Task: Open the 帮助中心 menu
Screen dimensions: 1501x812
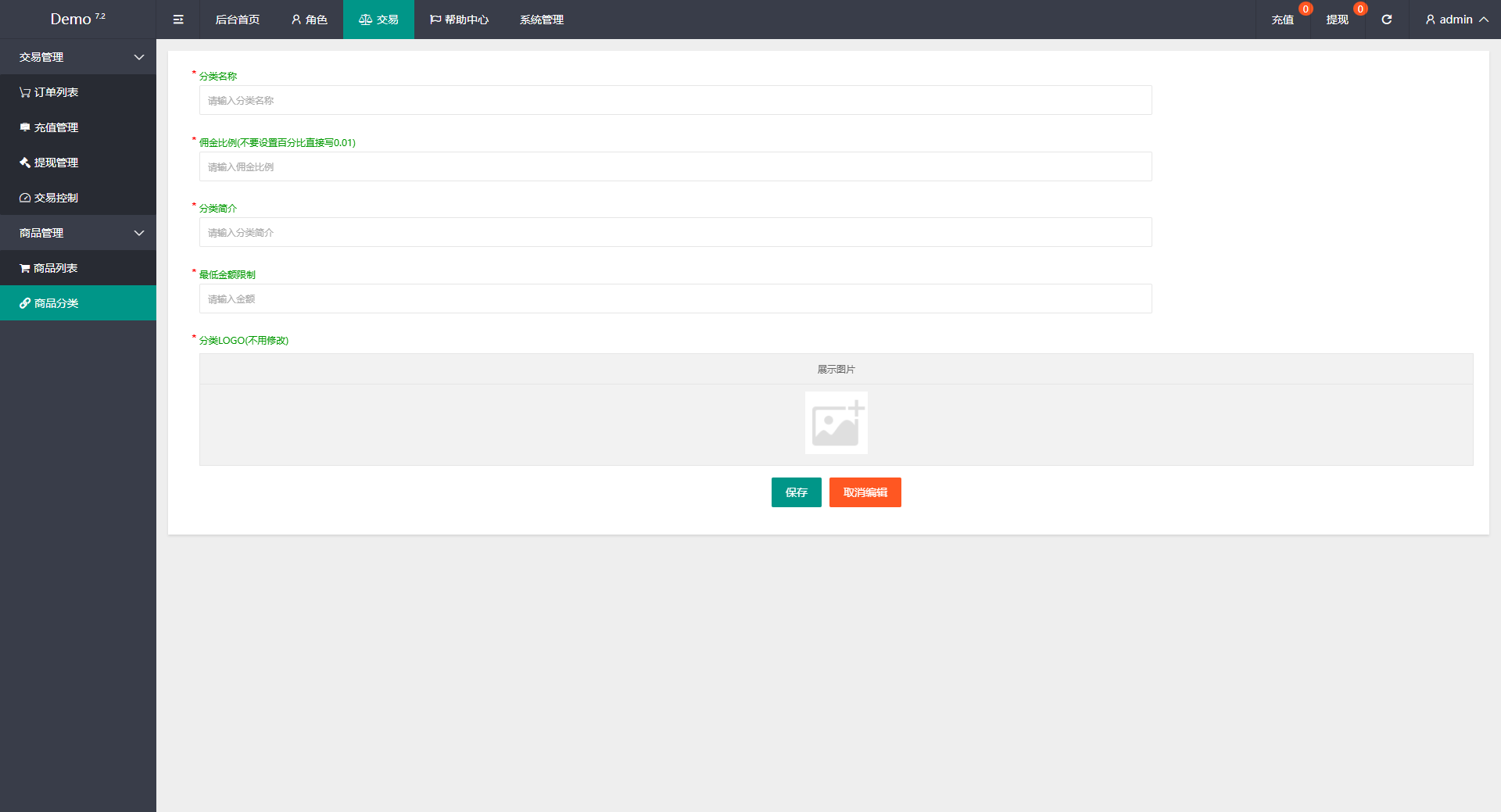Action: pos(459,20)
